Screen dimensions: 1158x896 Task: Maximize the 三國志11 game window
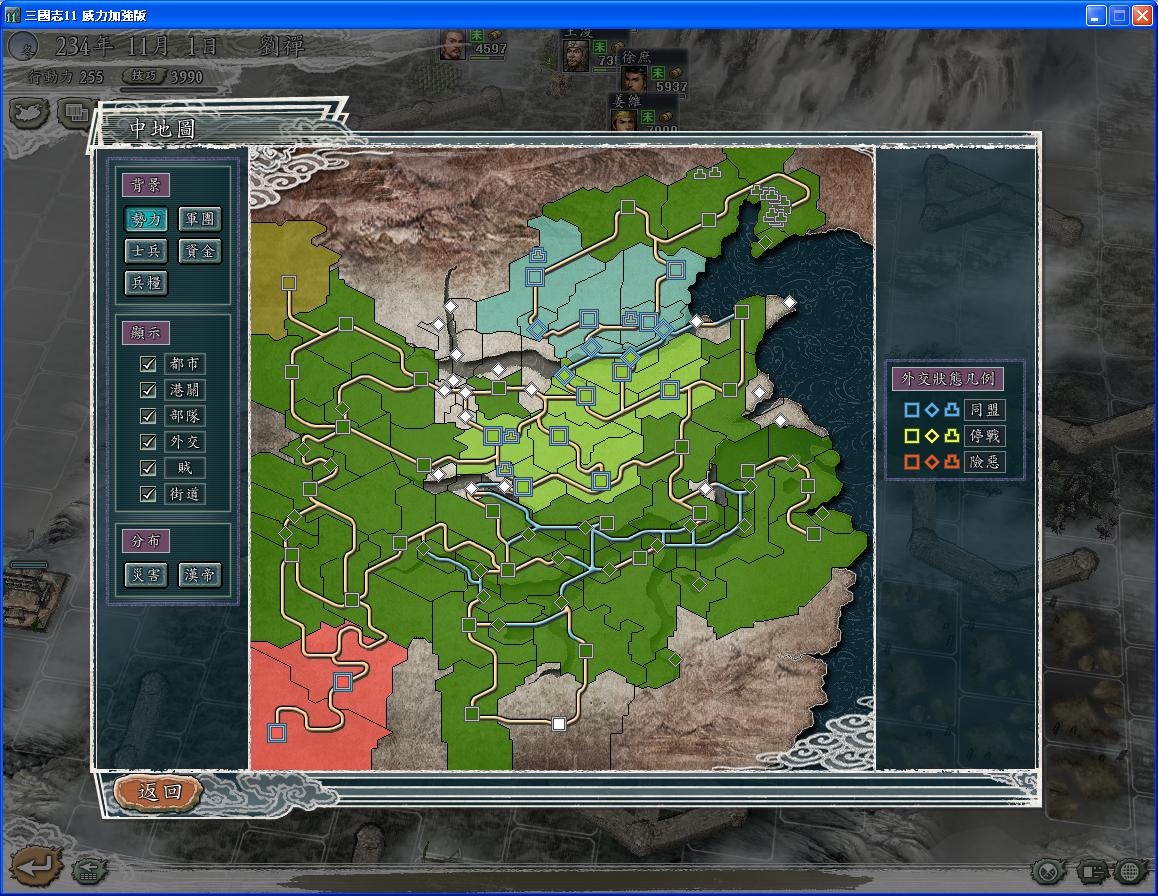[1119, 15]
